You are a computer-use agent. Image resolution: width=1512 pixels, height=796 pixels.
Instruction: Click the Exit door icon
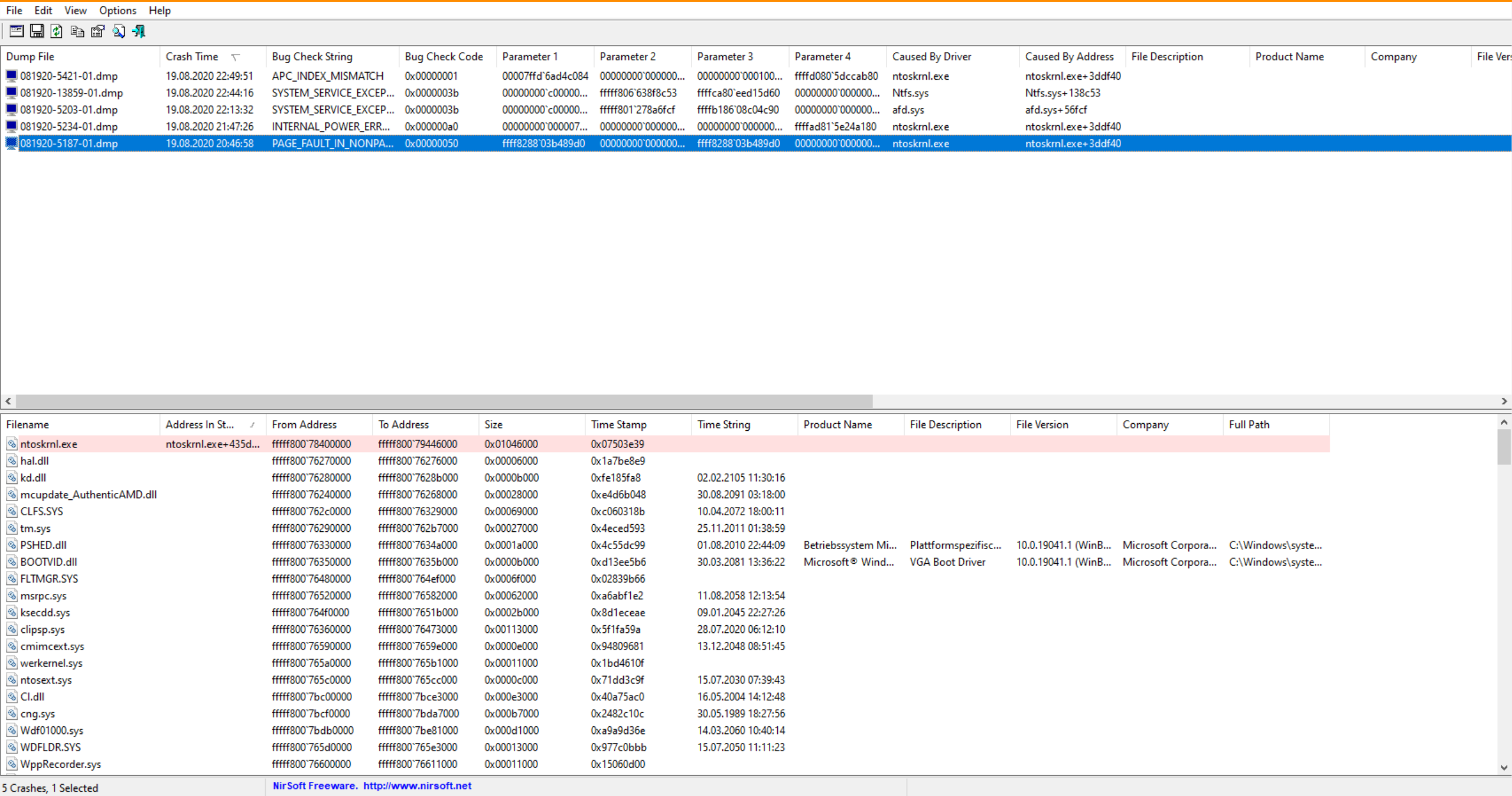pos(139,31)
